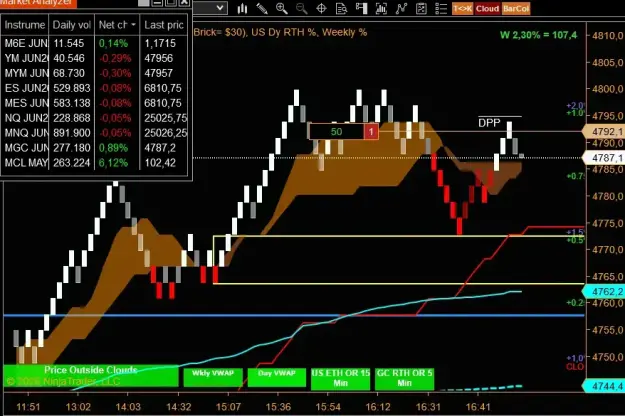Click the Day VWAP green button
The image size is (625, 416).
[x=277, y=377]
